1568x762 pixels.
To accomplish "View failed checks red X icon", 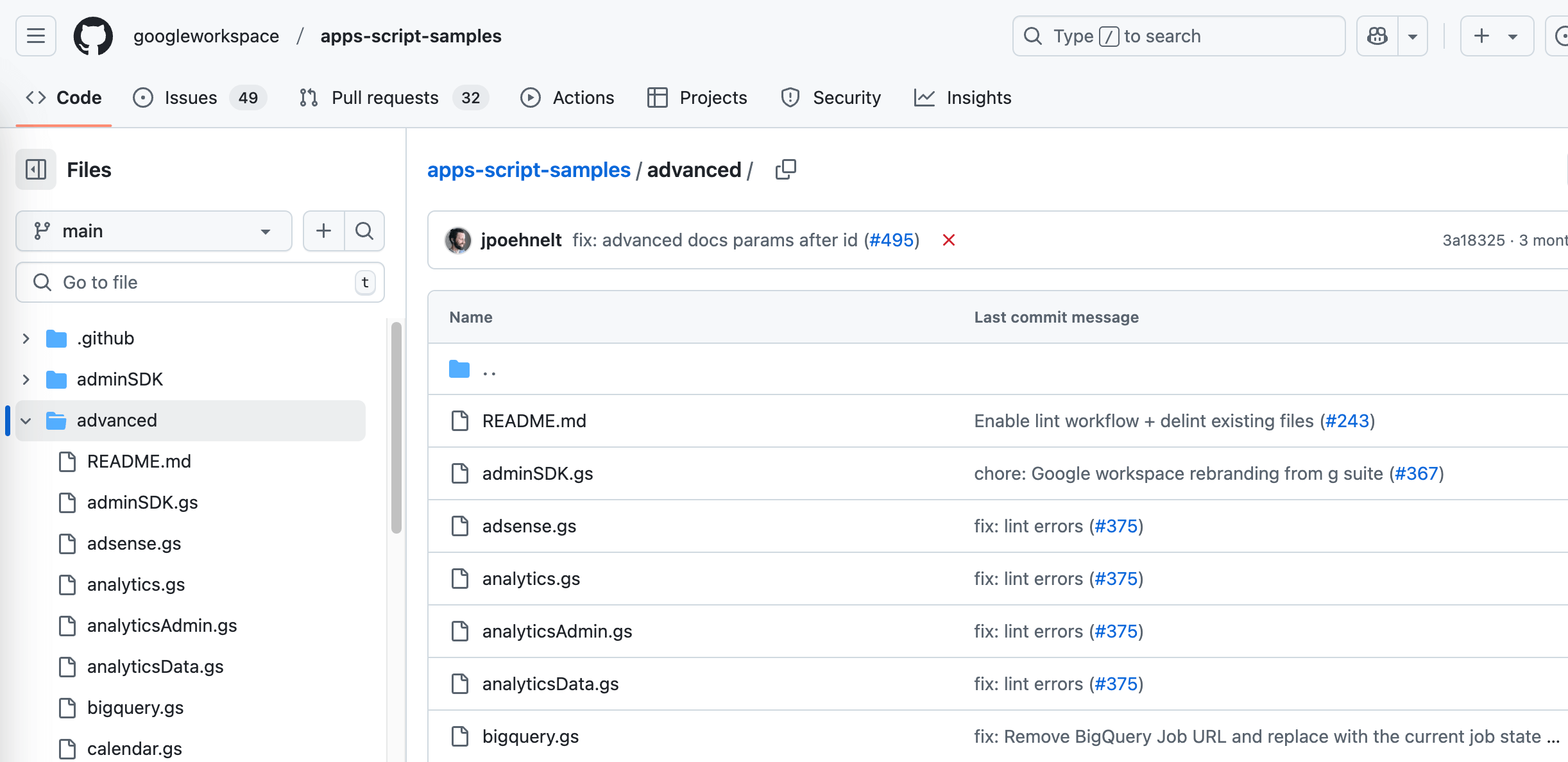I will (949, 240).
